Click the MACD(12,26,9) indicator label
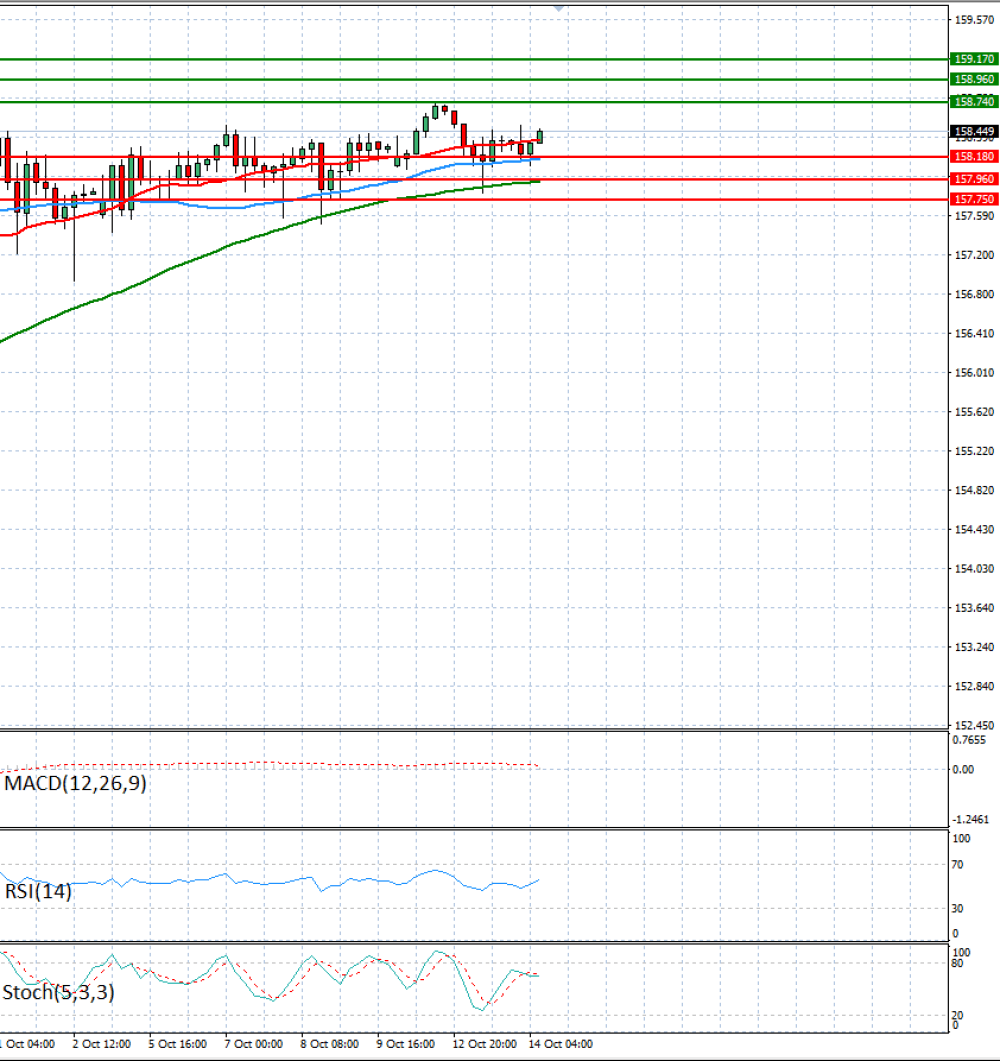The width and height of the screenshot is (1000, 1061). tap(75, 784)
